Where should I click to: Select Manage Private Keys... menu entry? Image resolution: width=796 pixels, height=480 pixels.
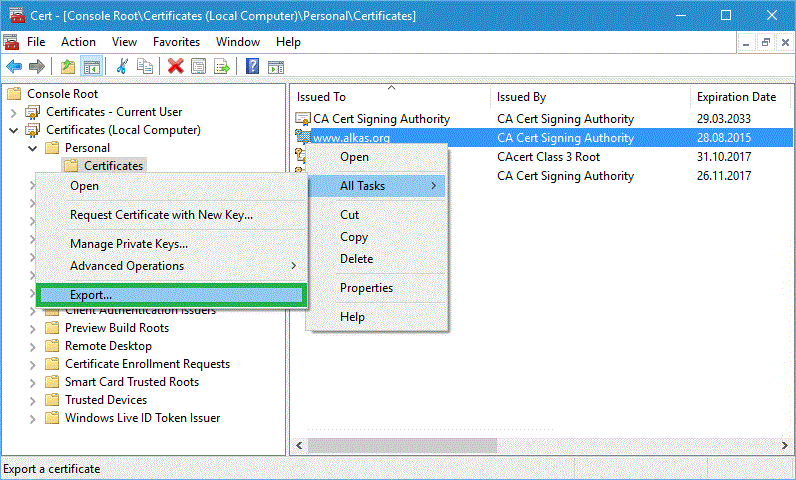click(x=129, y=244)
